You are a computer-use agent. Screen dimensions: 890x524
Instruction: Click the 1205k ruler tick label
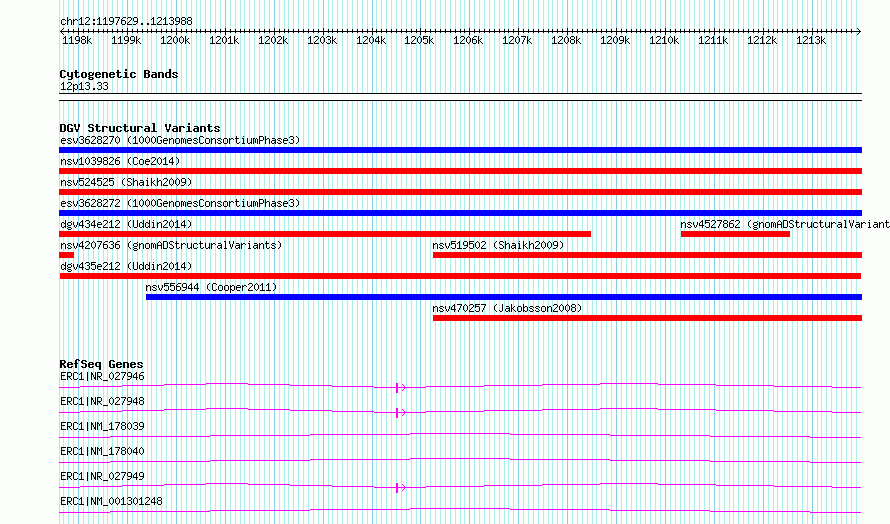[x=419, y=40]
